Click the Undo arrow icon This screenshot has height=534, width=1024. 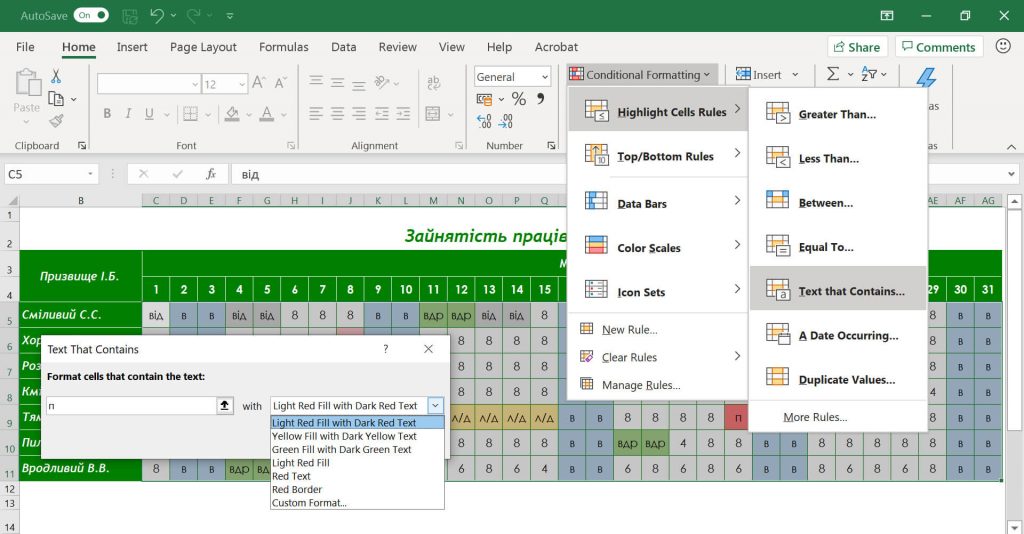(156, 15)
